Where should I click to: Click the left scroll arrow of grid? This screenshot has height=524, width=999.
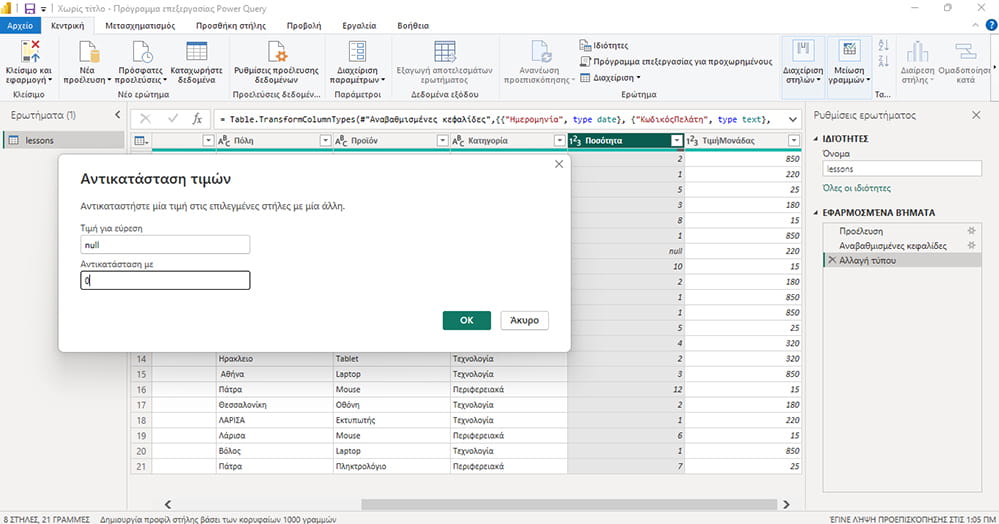(x=168, y=504)
